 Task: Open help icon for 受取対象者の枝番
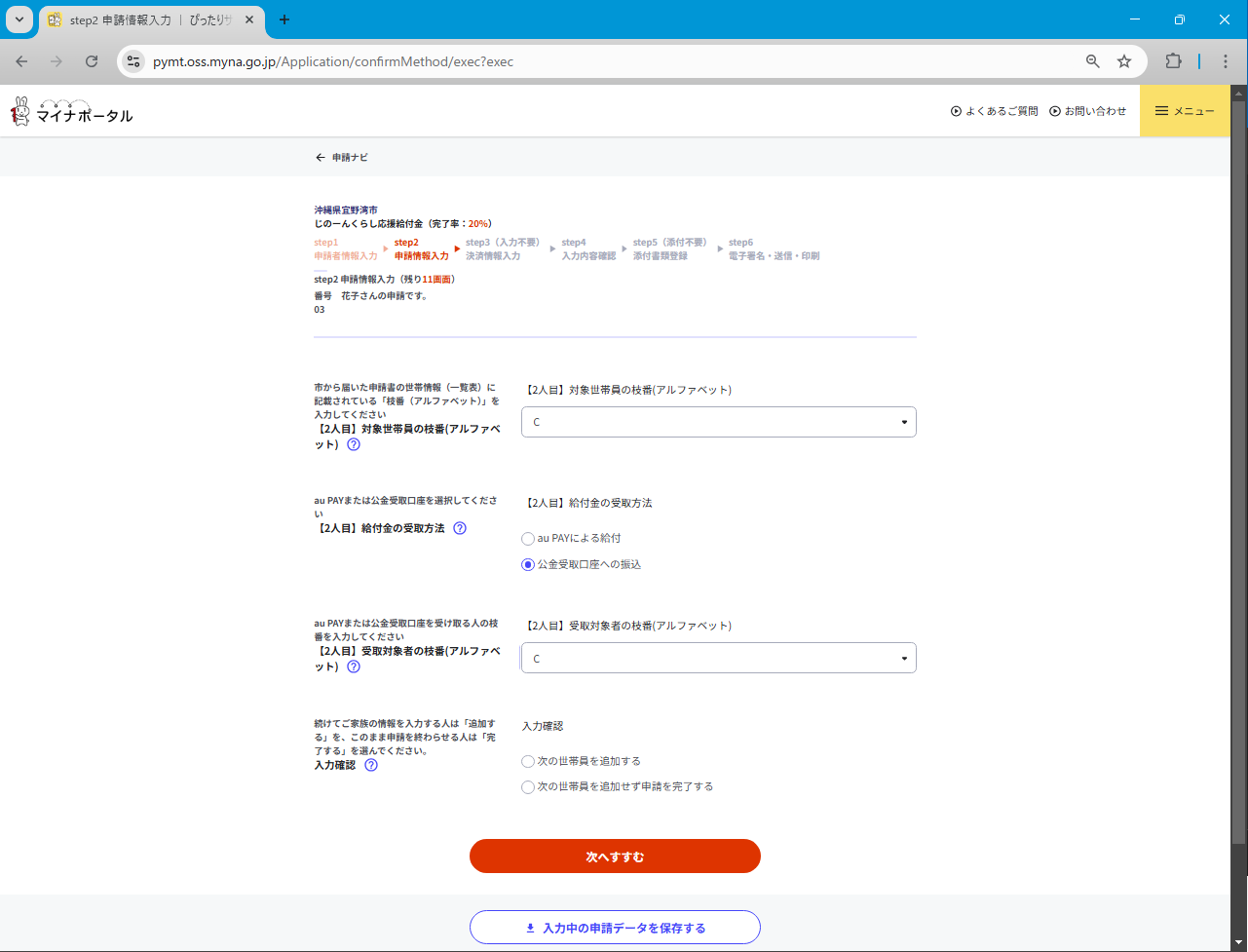(354, 667)
